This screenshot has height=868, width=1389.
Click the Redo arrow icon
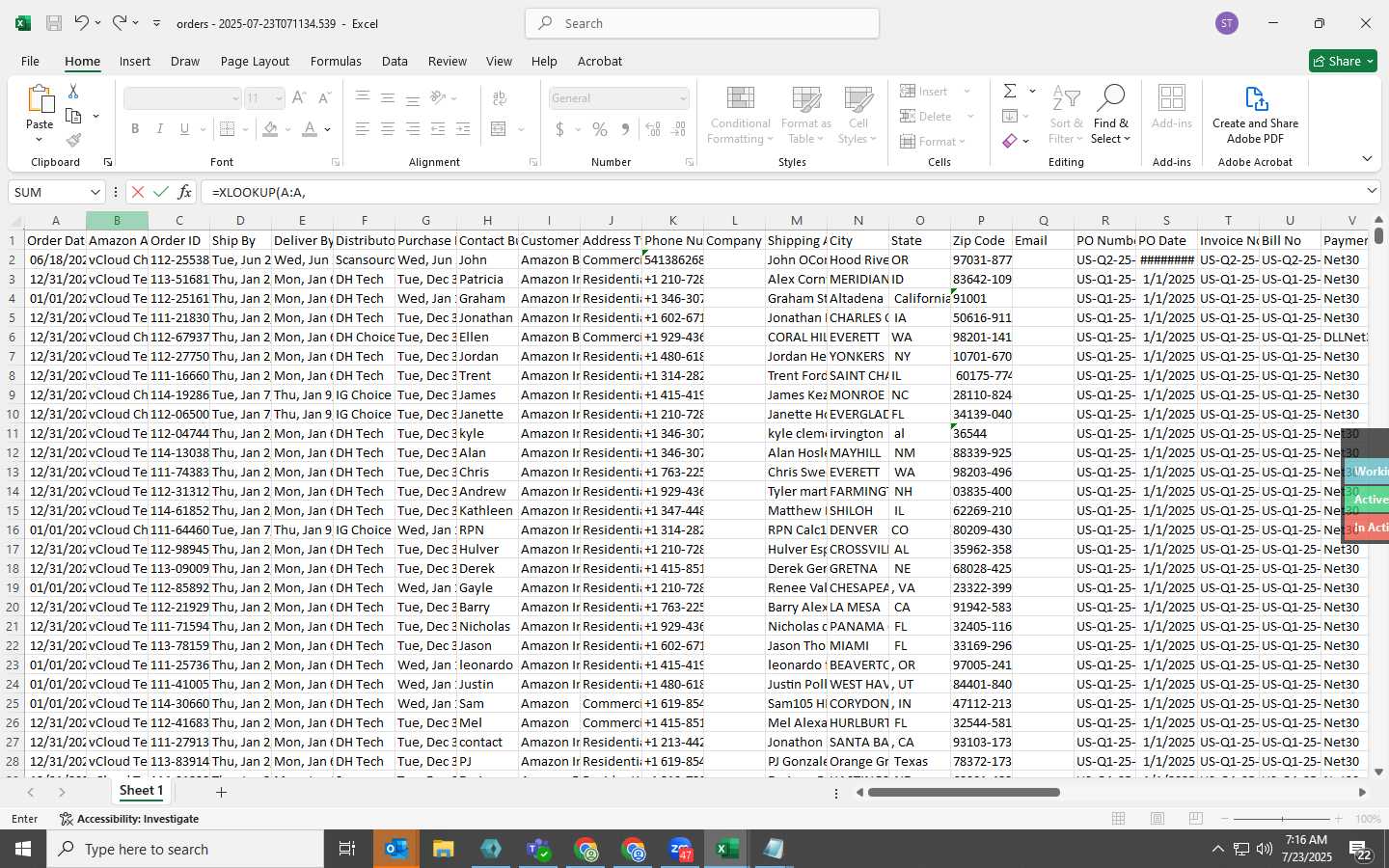120,23
